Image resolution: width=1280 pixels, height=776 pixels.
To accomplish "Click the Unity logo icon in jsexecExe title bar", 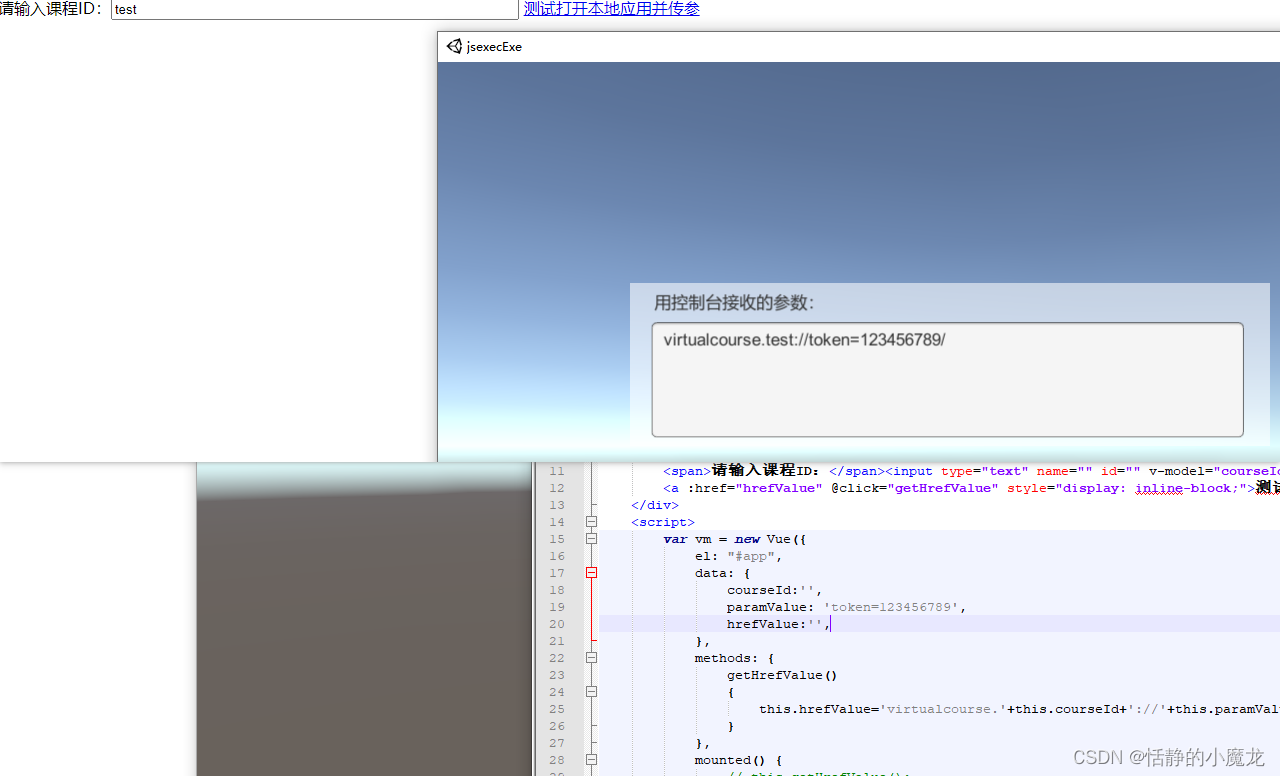I will tap(454, 46).
